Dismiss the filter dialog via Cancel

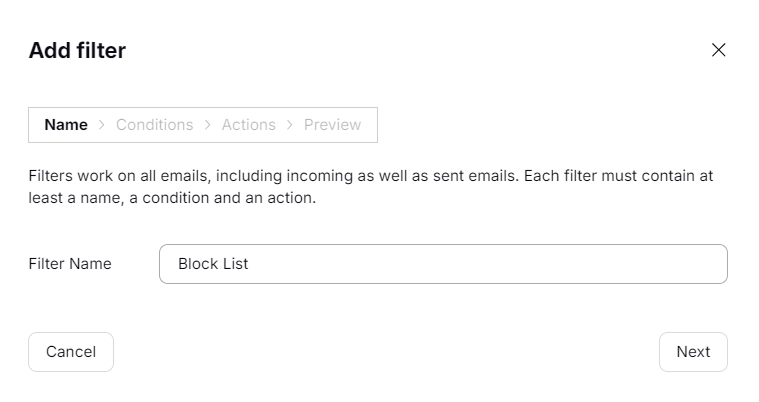(x=71, y=352)
